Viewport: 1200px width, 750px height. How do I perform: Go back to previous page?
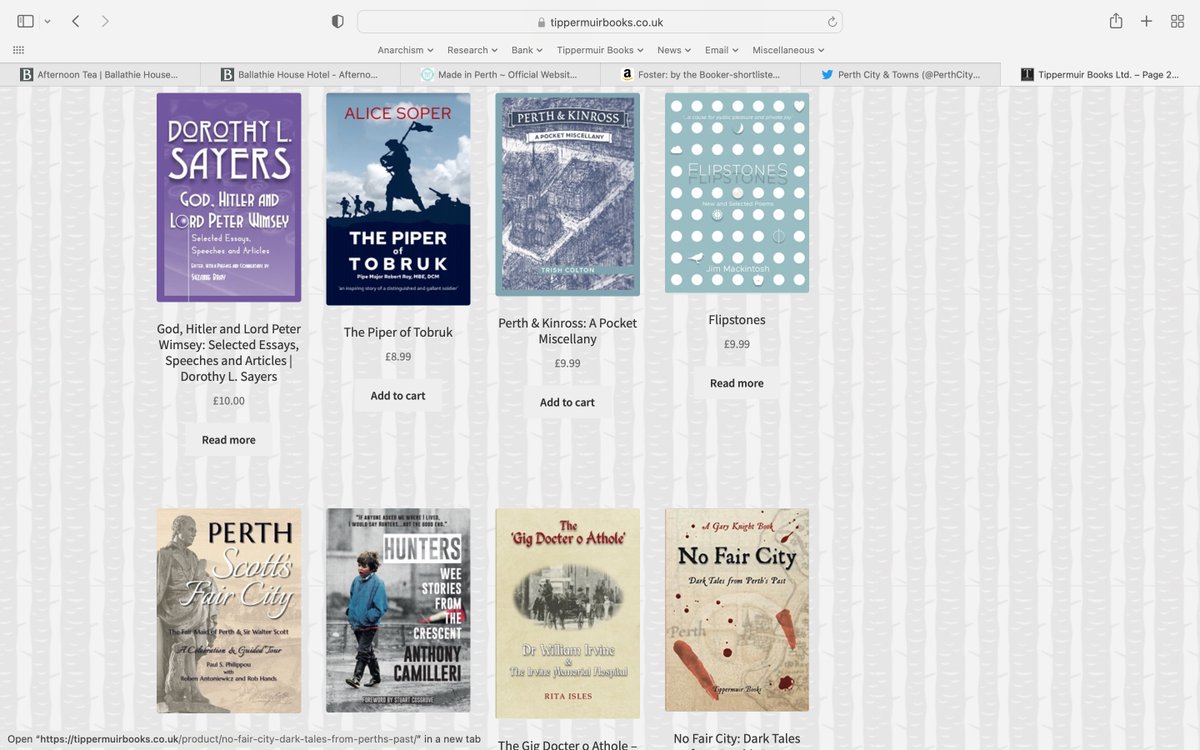tap(76, 21)
